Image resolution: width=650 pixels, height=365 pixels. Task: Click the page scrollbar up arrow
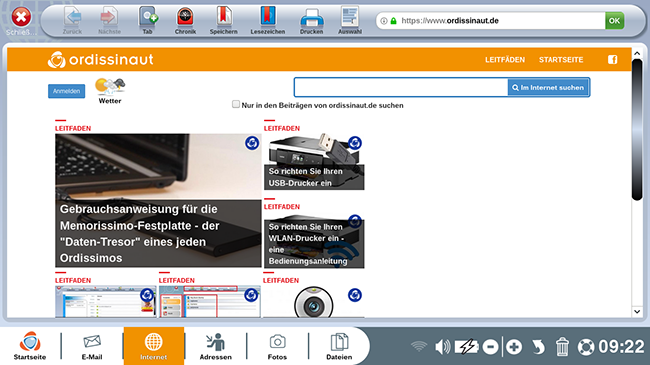coord(637,53)
